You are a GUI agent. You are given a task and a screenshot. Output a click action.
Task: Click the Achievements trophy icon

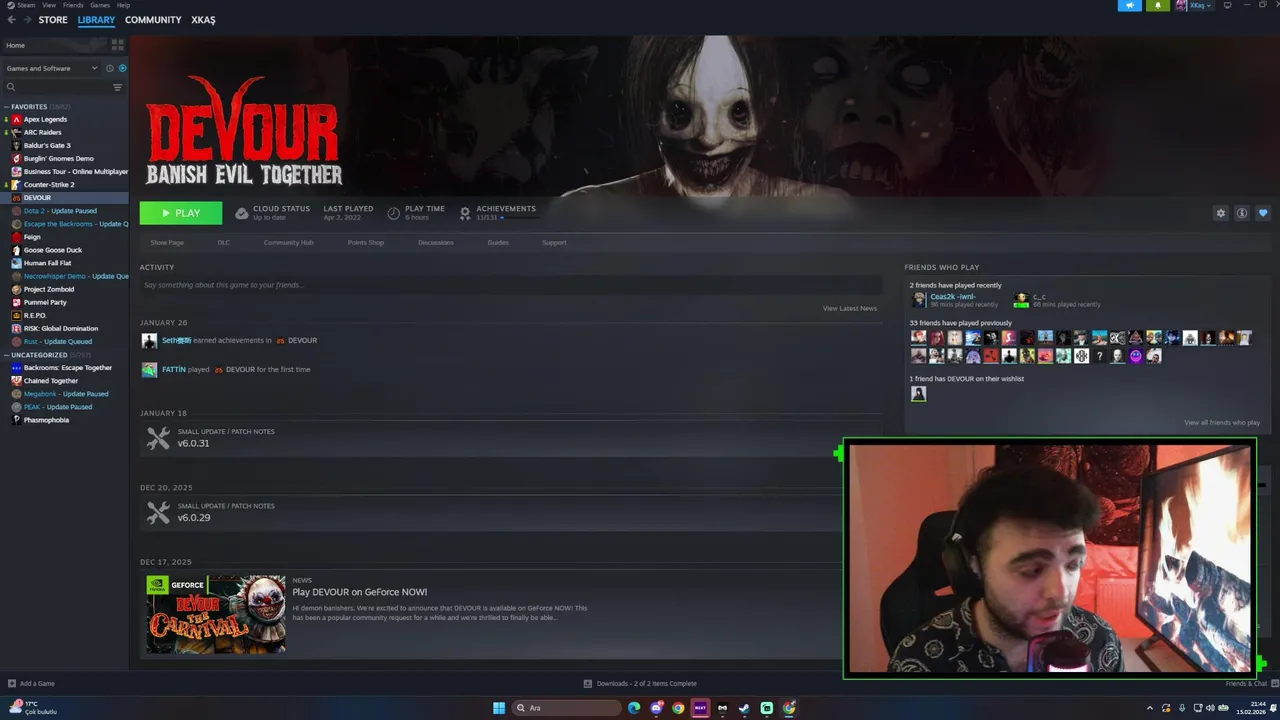[x=465, y=213]
